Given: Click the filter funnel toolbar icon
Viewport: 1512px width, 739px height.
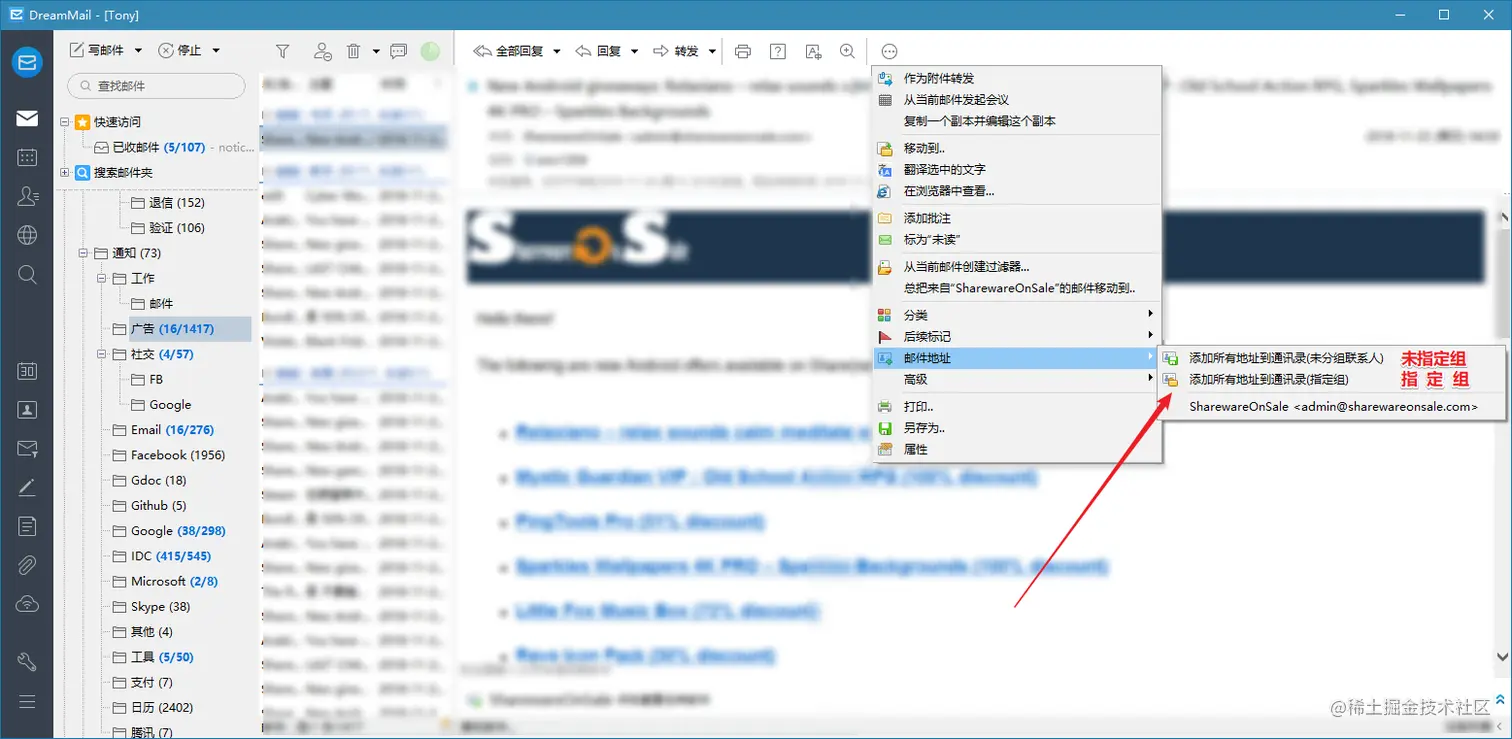Looking at the screenshot, I should tap(283, 51).
